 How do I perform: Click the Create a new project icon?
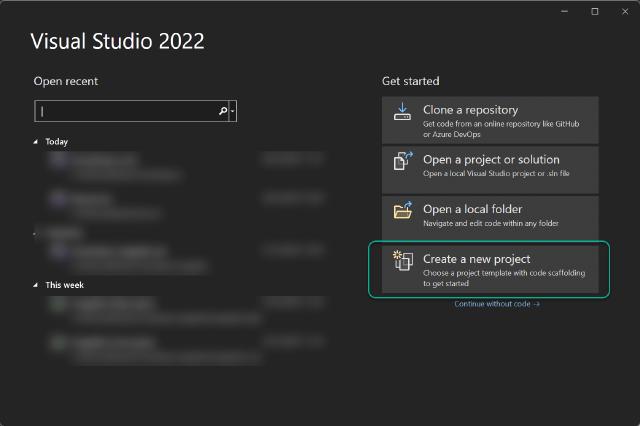(403, 262)
